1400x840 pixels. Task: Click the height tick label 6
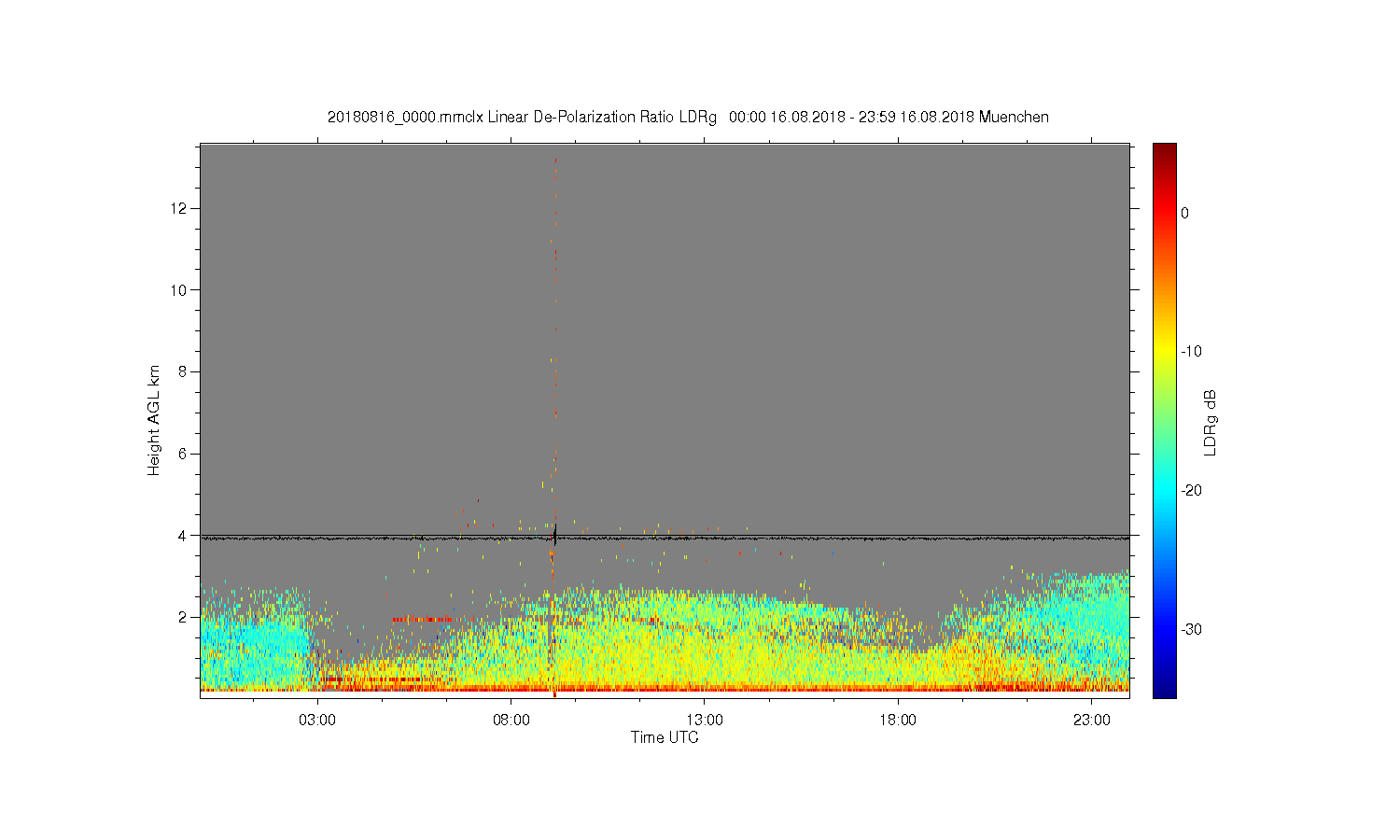point(184,454)
